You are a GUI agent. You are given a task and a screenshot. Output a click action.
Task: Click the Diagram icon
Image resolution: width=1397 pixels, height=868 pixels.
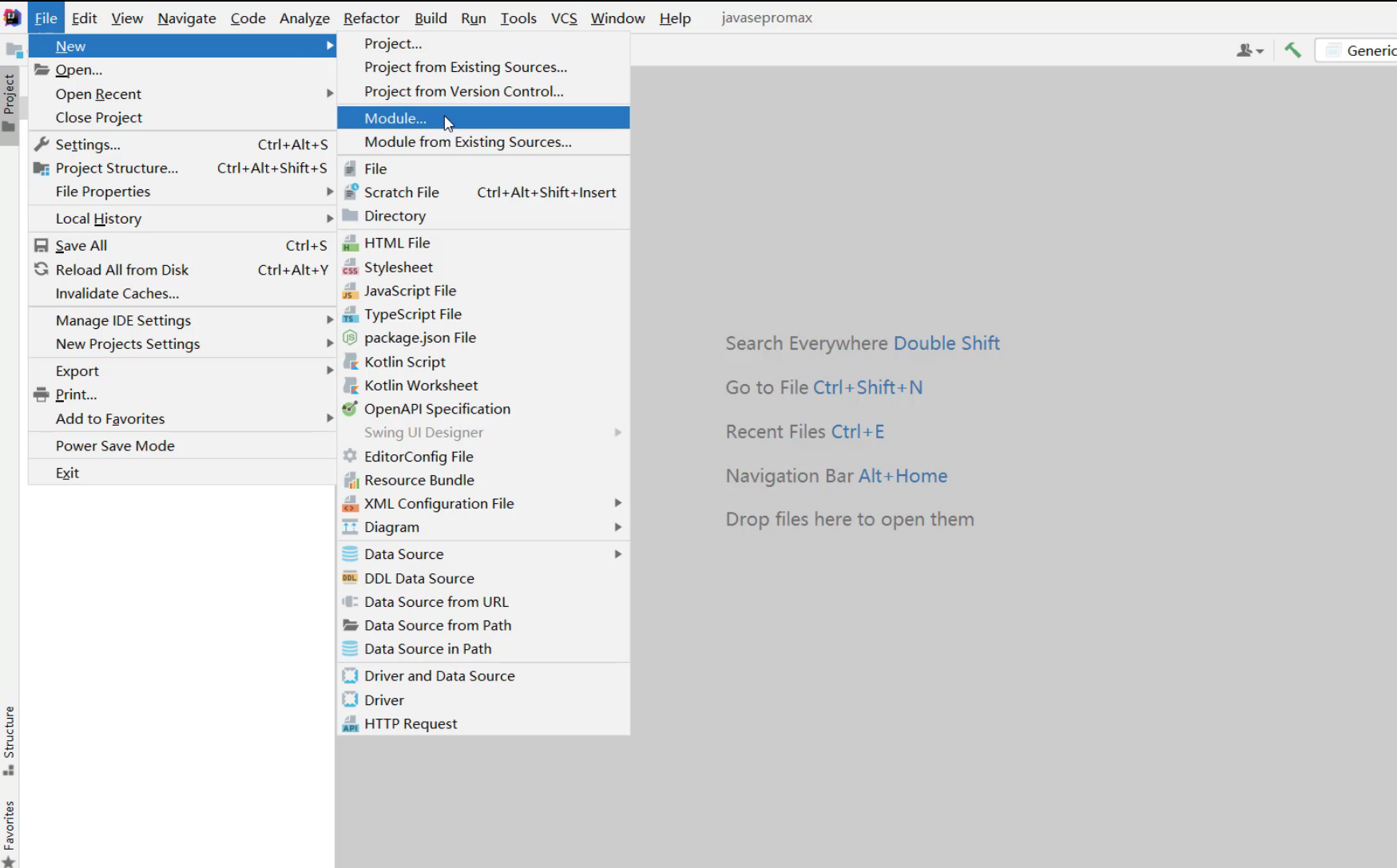(350, 527)
